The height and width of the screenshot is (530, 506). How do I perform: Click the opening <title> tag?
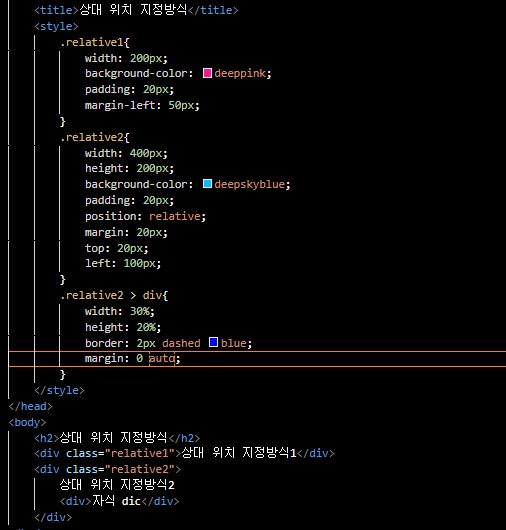[x=56, y=10]
